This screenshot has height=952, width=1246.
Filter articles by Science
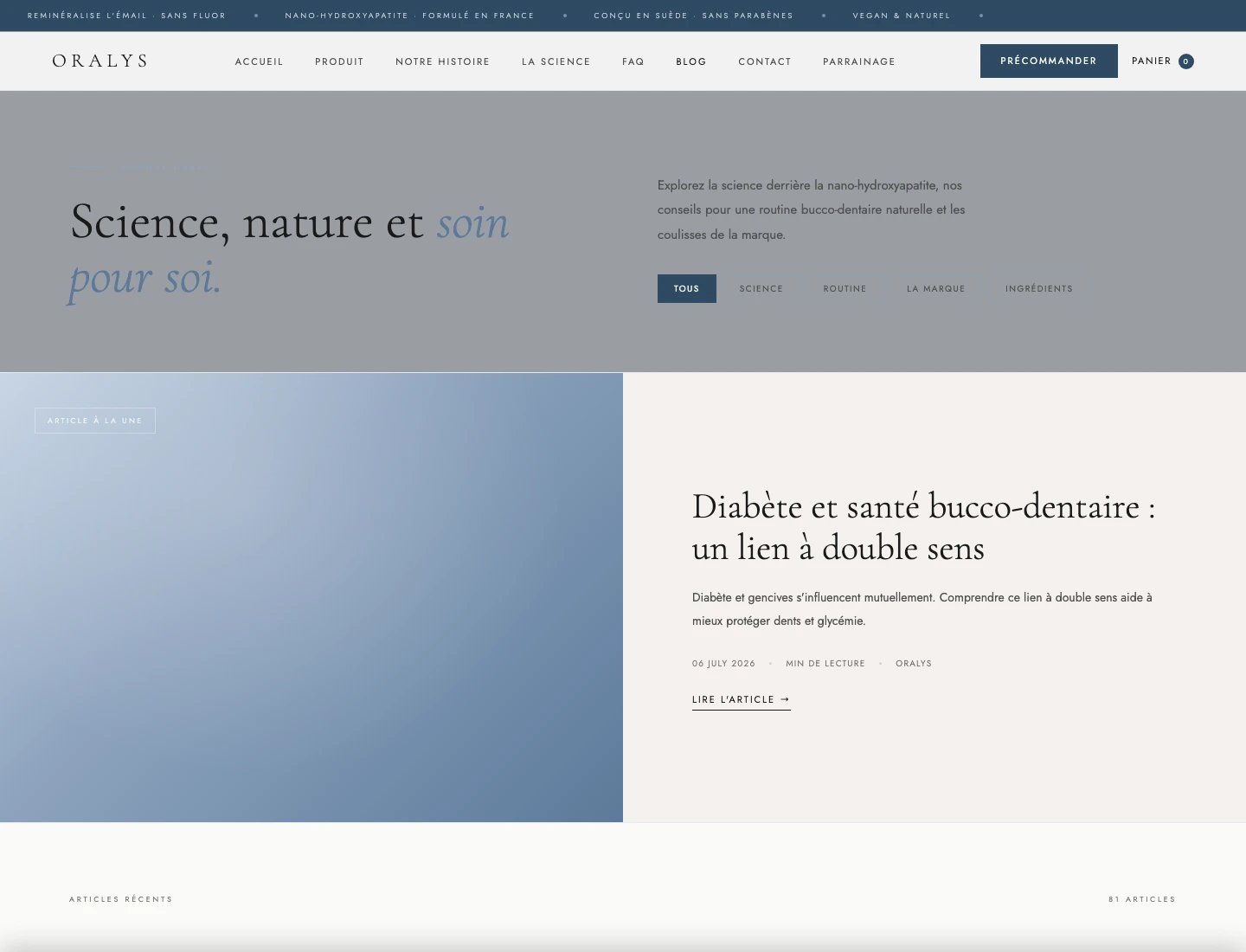click(x=761, y=288)
